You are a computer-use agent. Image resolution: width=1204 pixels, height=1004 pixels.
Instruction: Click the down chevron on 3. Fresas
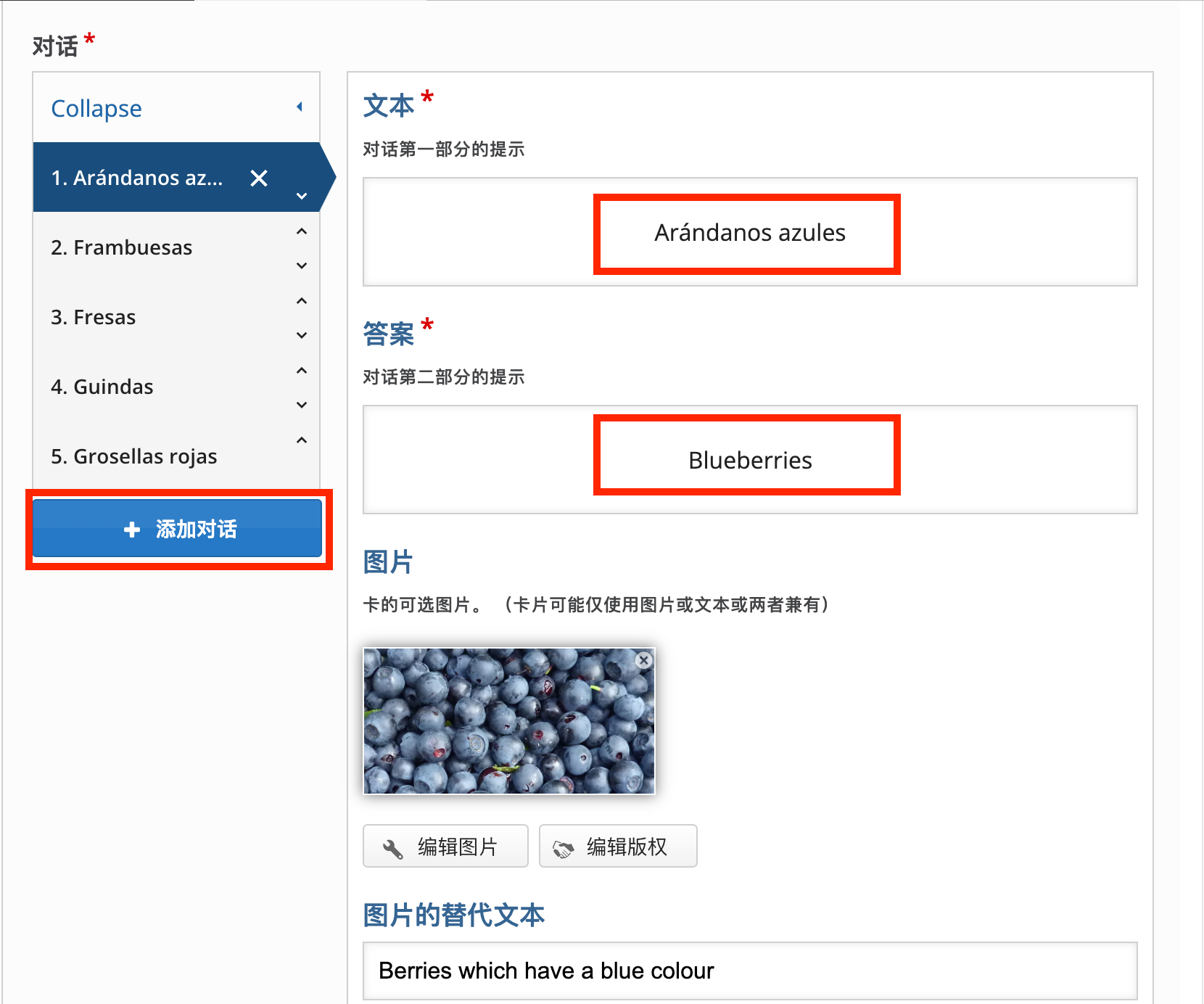[302, 335]
